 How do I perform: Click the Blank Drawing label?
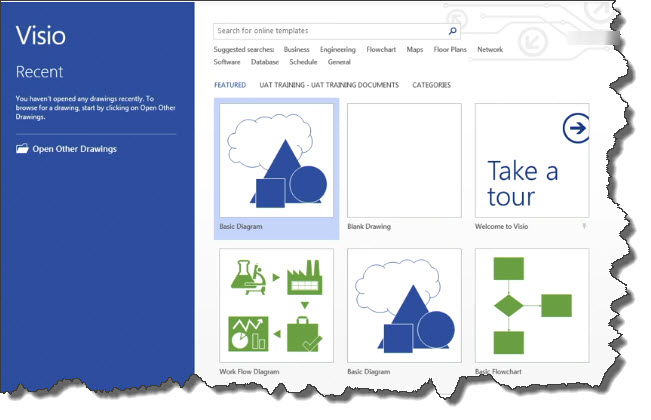369,226
